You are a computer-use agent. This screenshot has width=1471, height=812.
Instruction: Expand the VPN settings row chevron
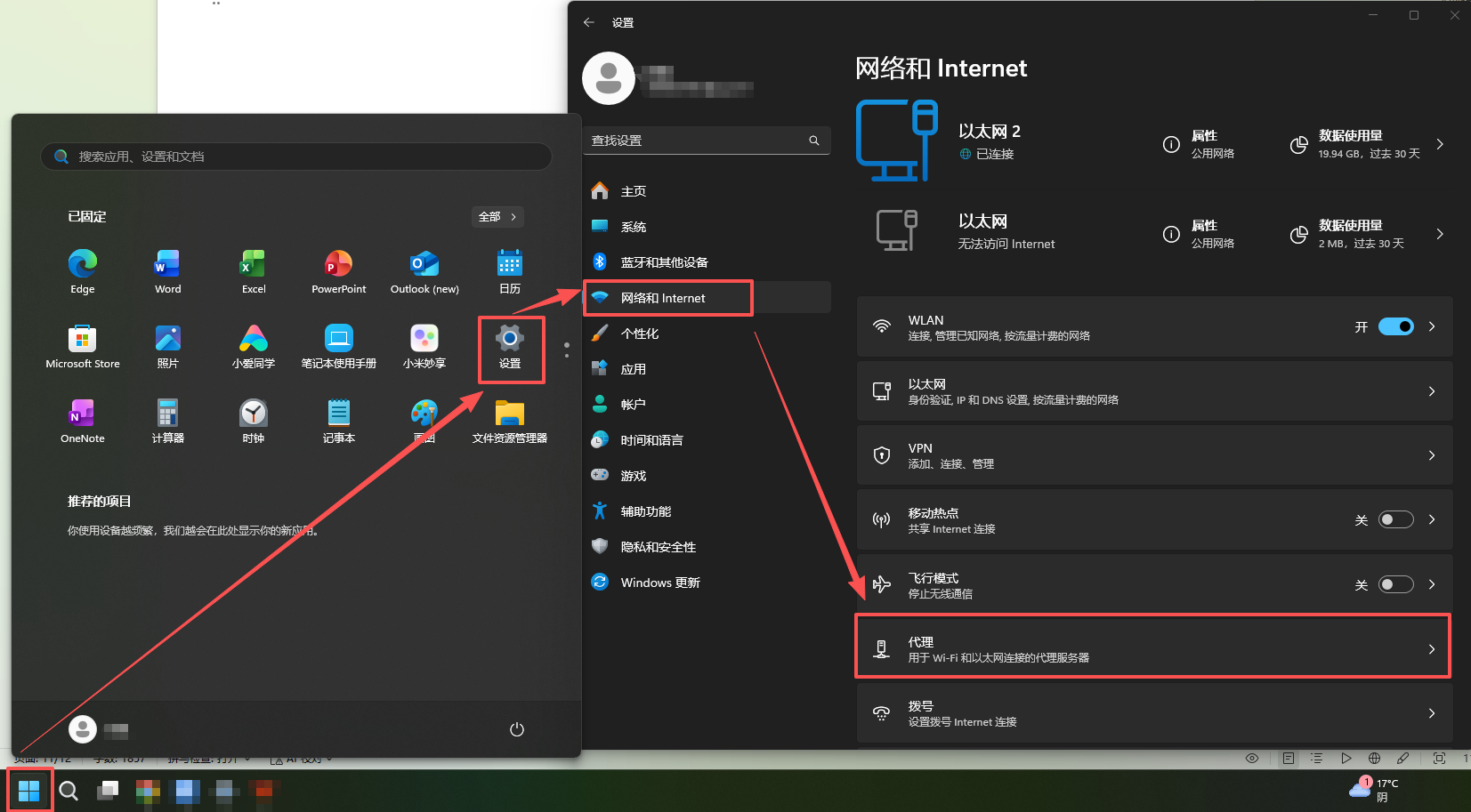coord(1431,455)
